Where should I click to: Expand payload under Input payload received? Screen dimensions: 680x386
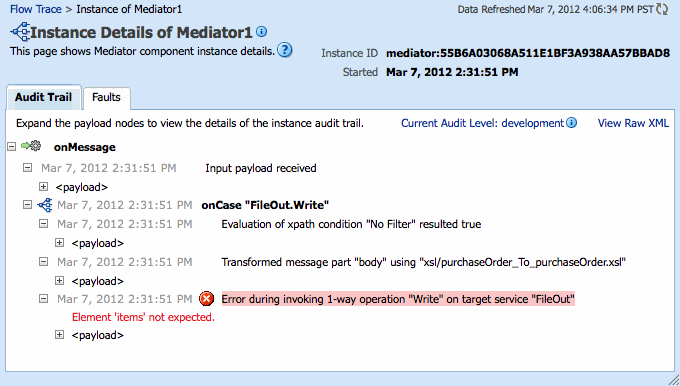pyautogui.click(x=43, y=186)
